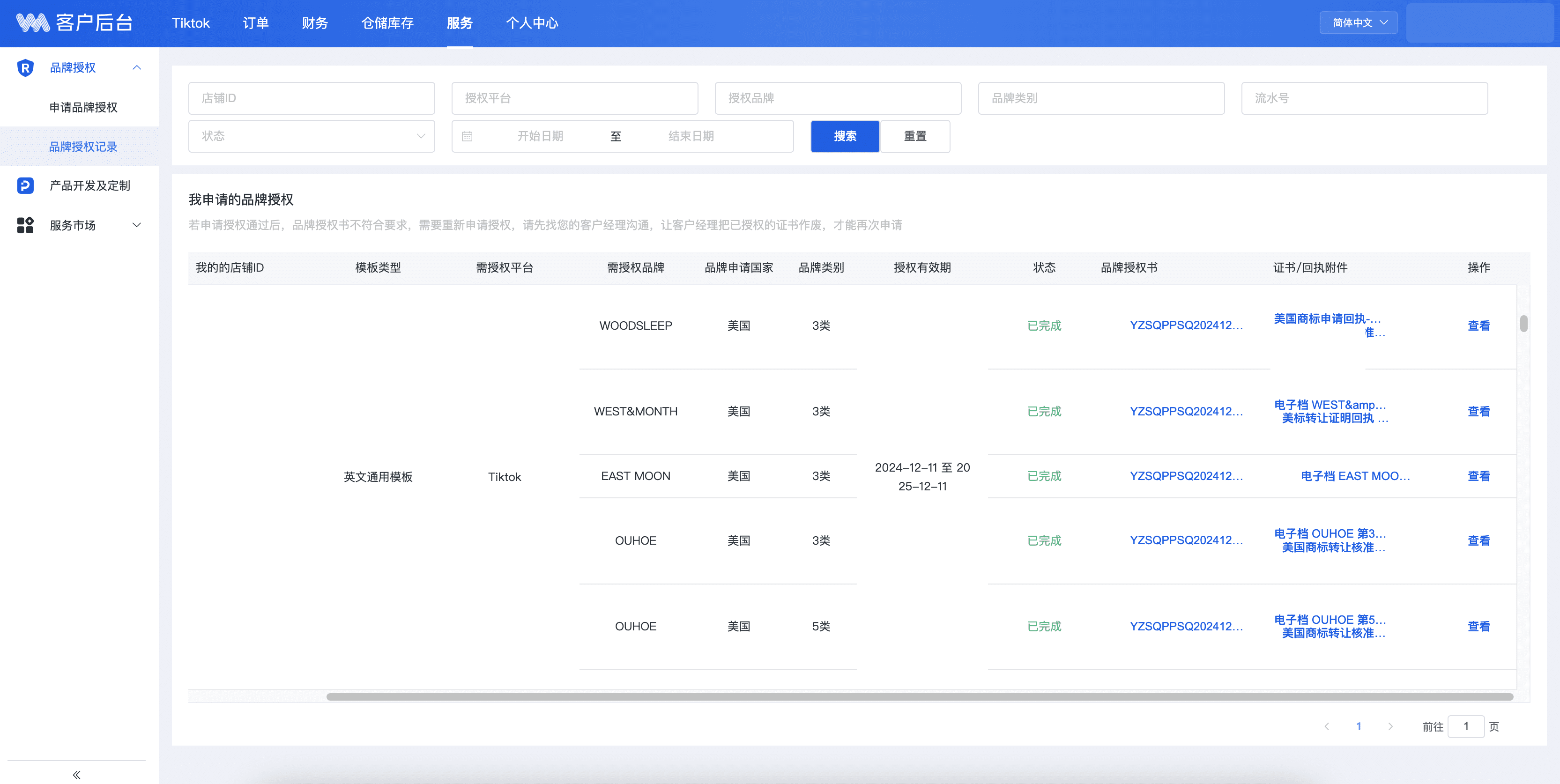Open the 个人中心 top menu

click(x=532, y=23)
